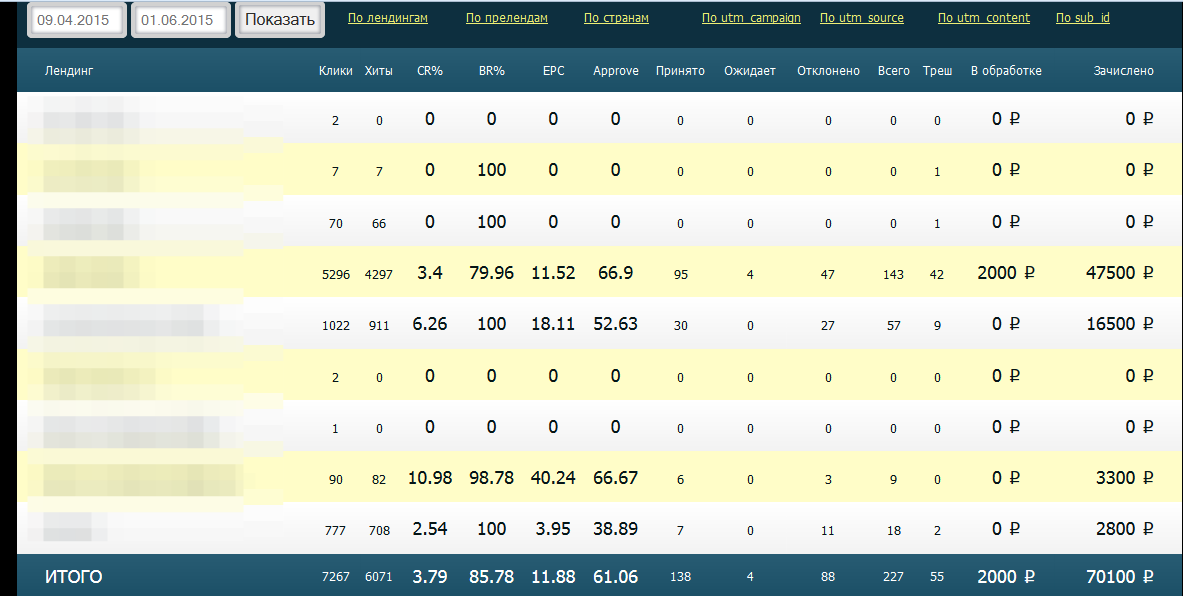
Task: Click the Зачислено column header
Action: click(x=1123, y=71)
